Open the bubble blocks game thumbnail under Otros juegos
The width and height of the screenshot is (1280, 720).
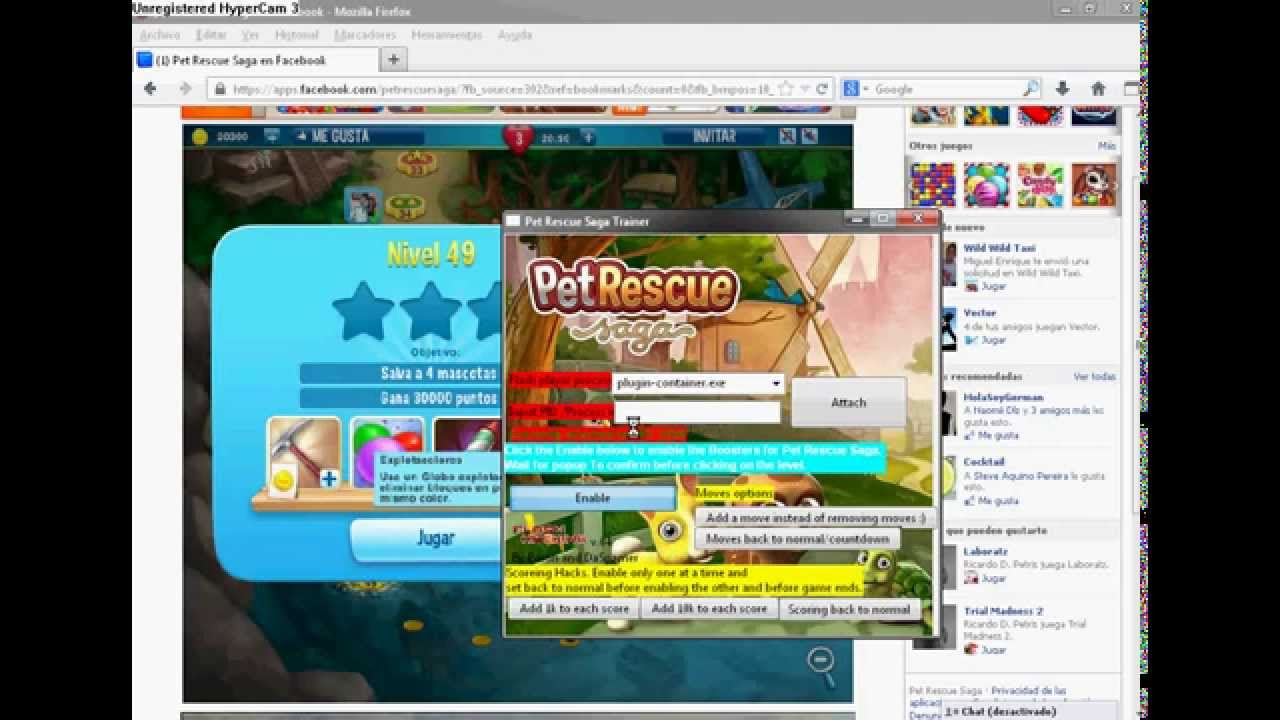coord(932,185)
